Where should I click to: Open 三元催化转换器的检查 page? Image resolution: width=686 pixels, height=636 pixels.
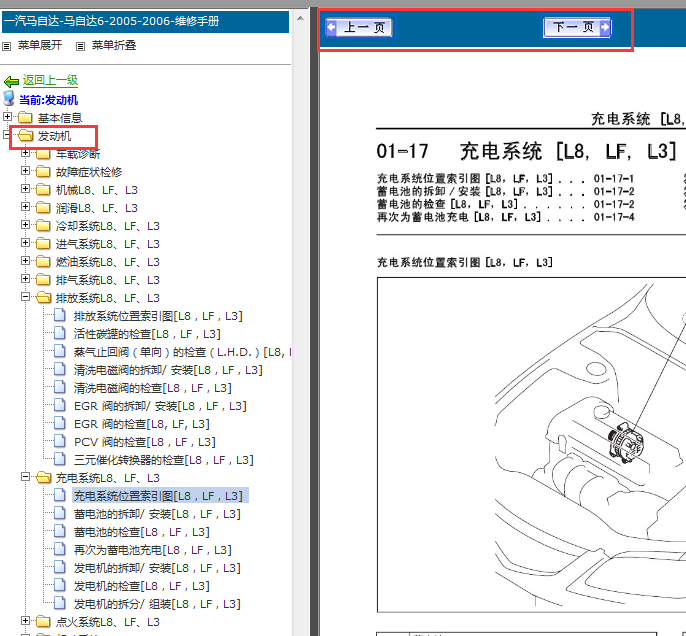(x=164, y=460)
